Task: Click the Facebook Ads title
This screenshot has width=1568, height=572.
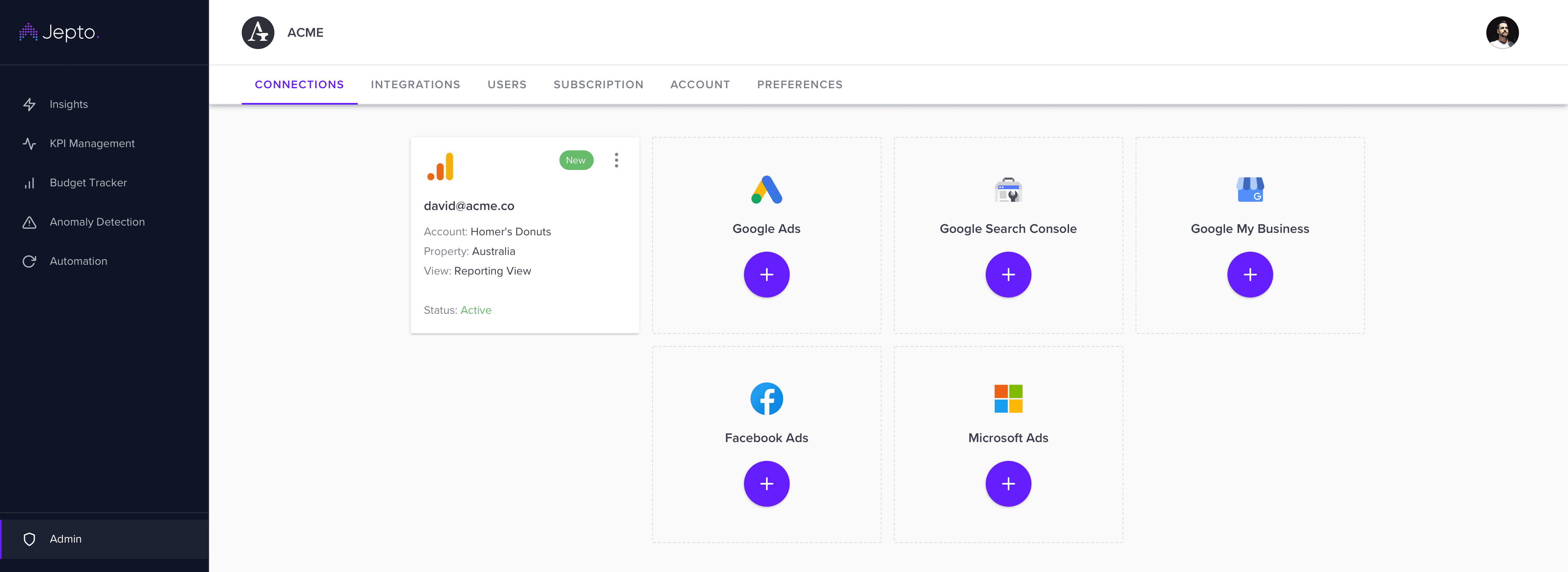Action: tap(766, 438)
